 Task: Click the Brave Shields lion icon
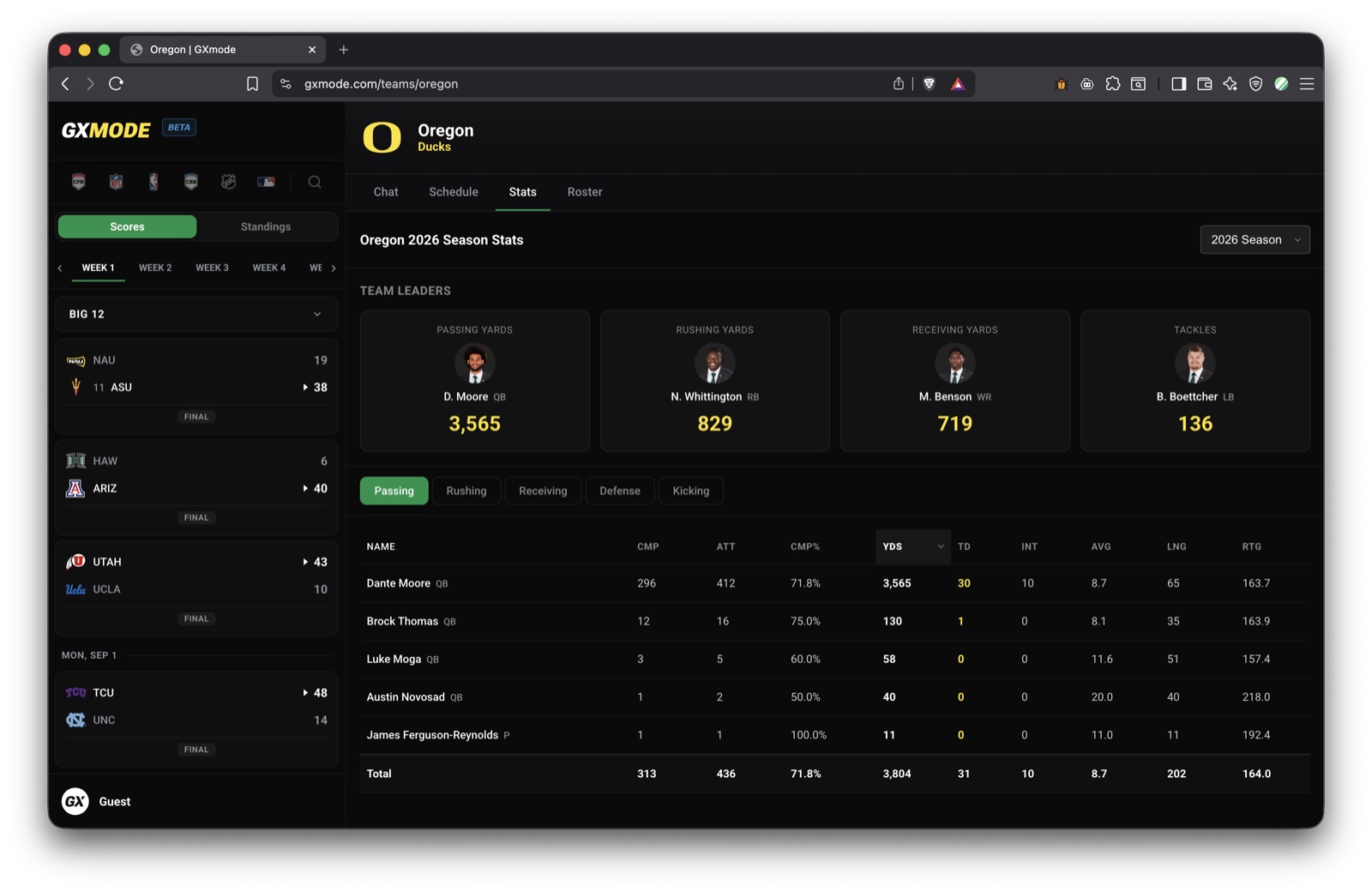click(x=929, y=84)
